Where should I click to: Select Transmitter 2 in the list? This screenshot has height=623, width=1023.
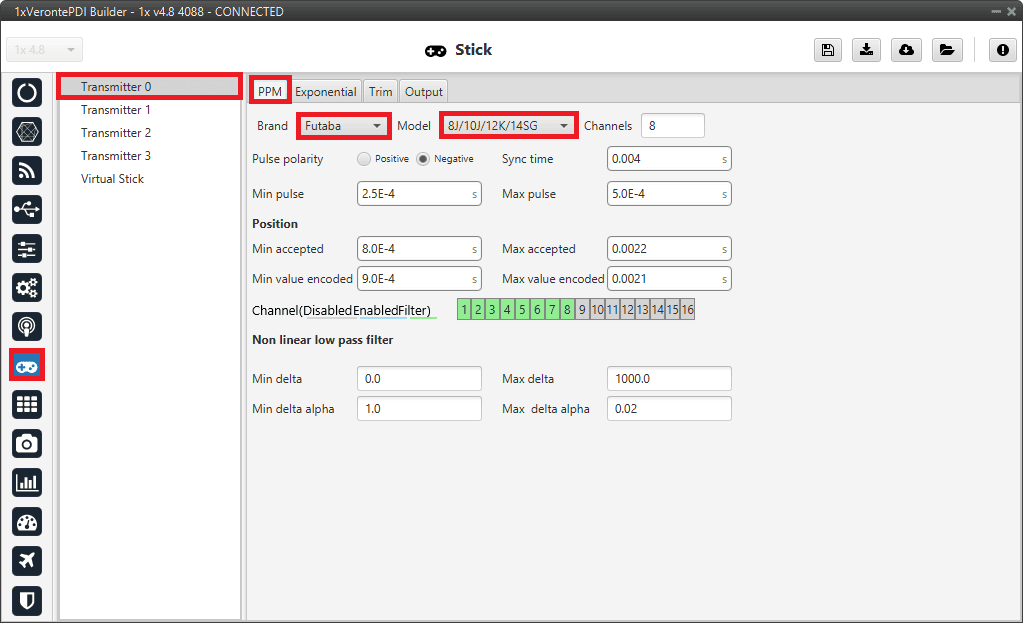click(116, 133)
